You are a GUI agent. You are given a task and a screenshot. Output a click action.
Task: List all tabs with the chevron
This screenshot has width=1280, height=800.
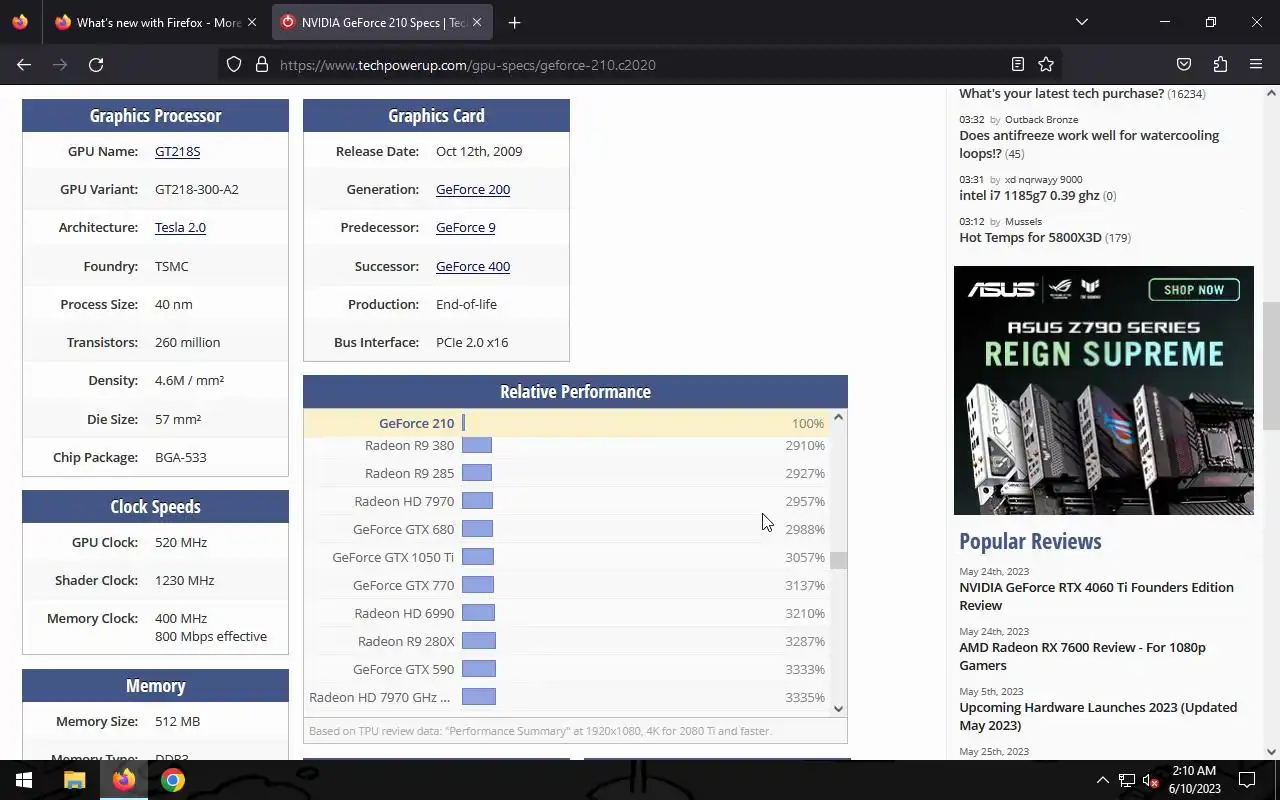tap(1081, 22)
